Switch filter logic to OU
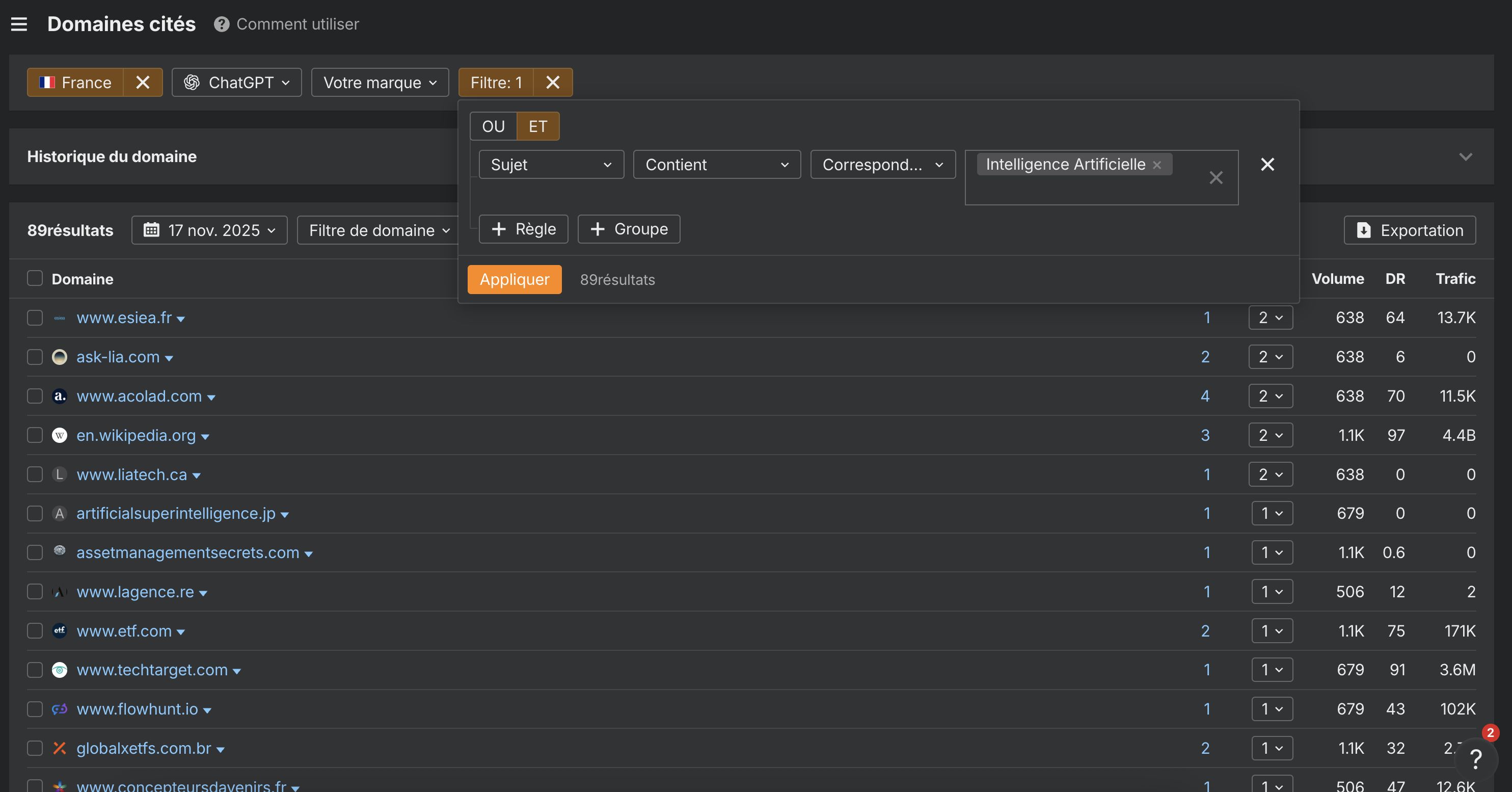The width and height of the screenshot is (1512, 792). (x=493, y=126)
